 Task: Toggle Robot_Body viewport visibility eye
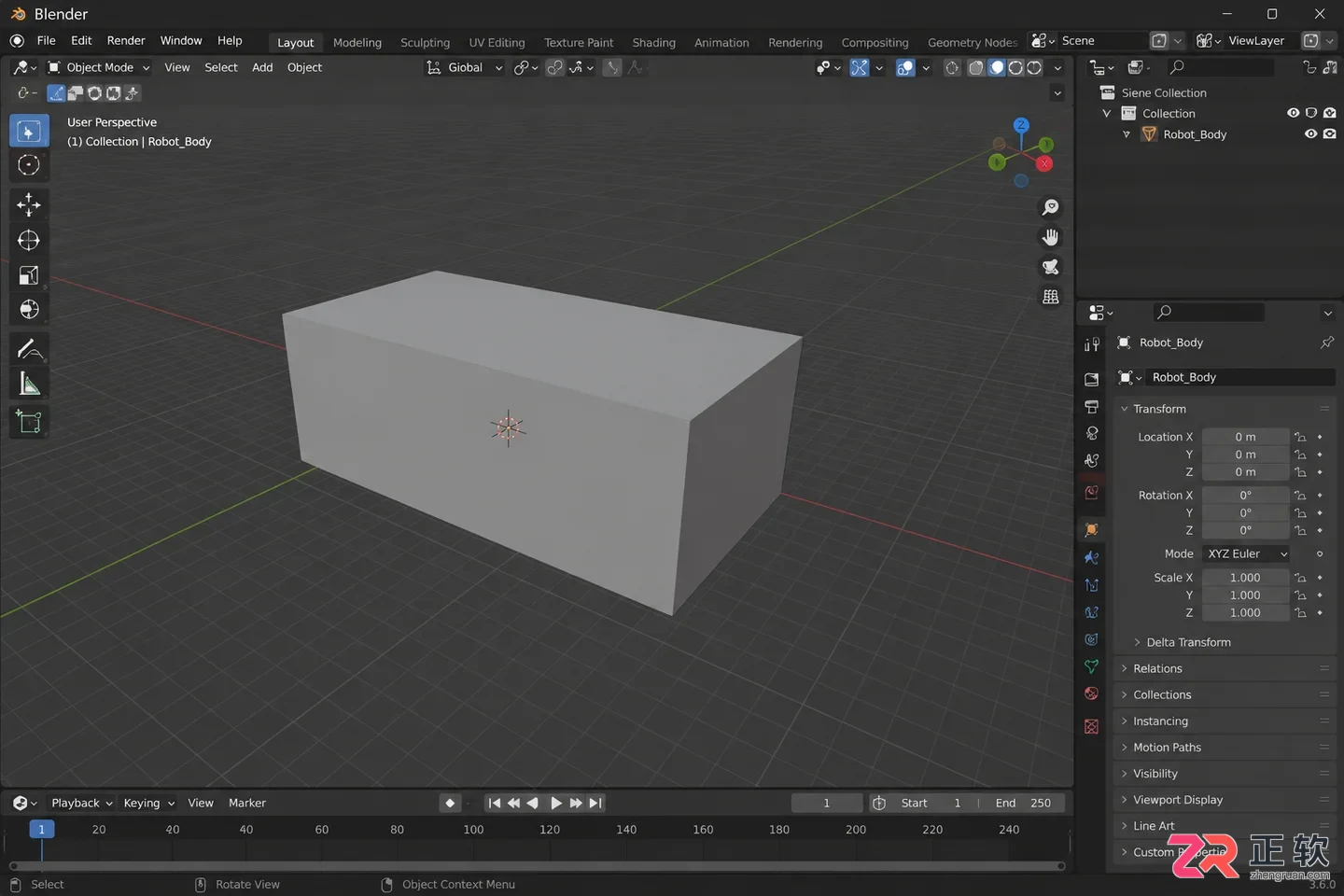point(1310,133)
